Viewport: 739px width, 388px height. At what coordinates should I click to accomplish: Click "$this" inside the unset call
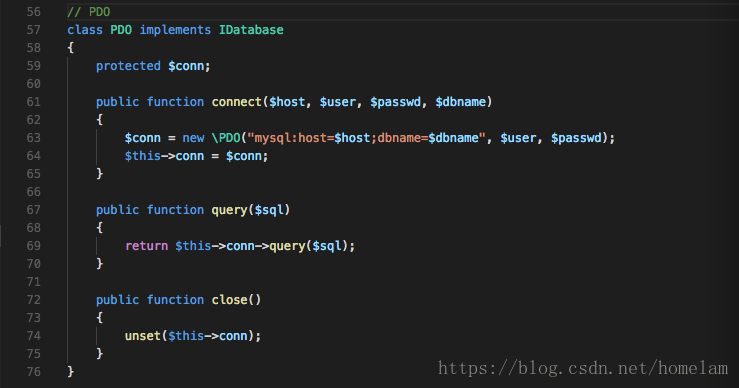(186, 336)
